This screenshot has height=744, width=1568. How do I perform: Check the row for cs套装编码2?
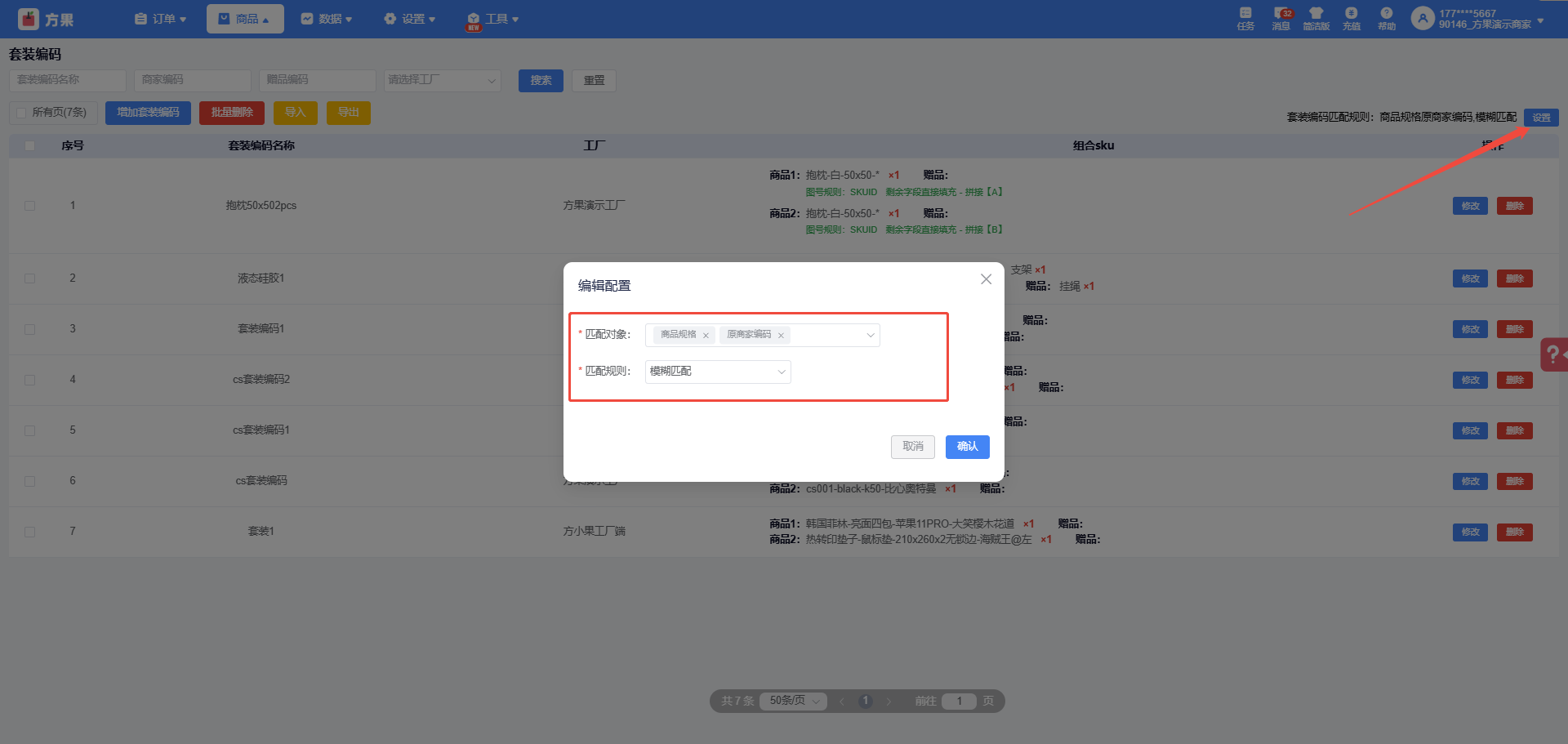click(x=30, y=380)
